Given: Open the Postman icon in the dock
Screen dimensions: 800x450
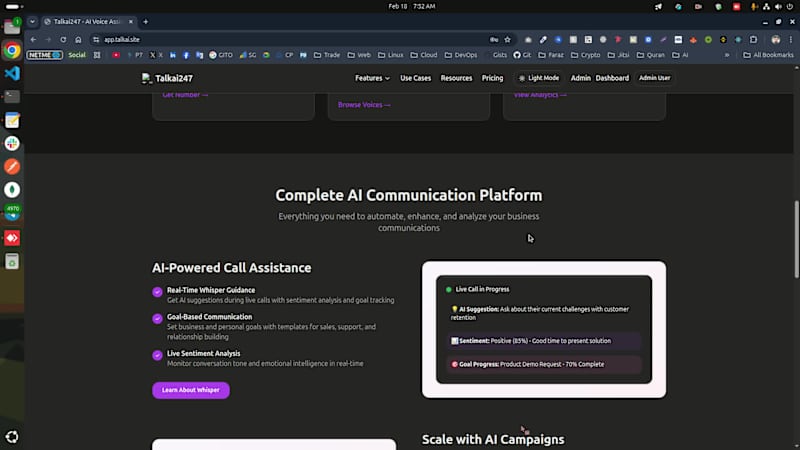Looking at the screenshot, I should point(12,167).
